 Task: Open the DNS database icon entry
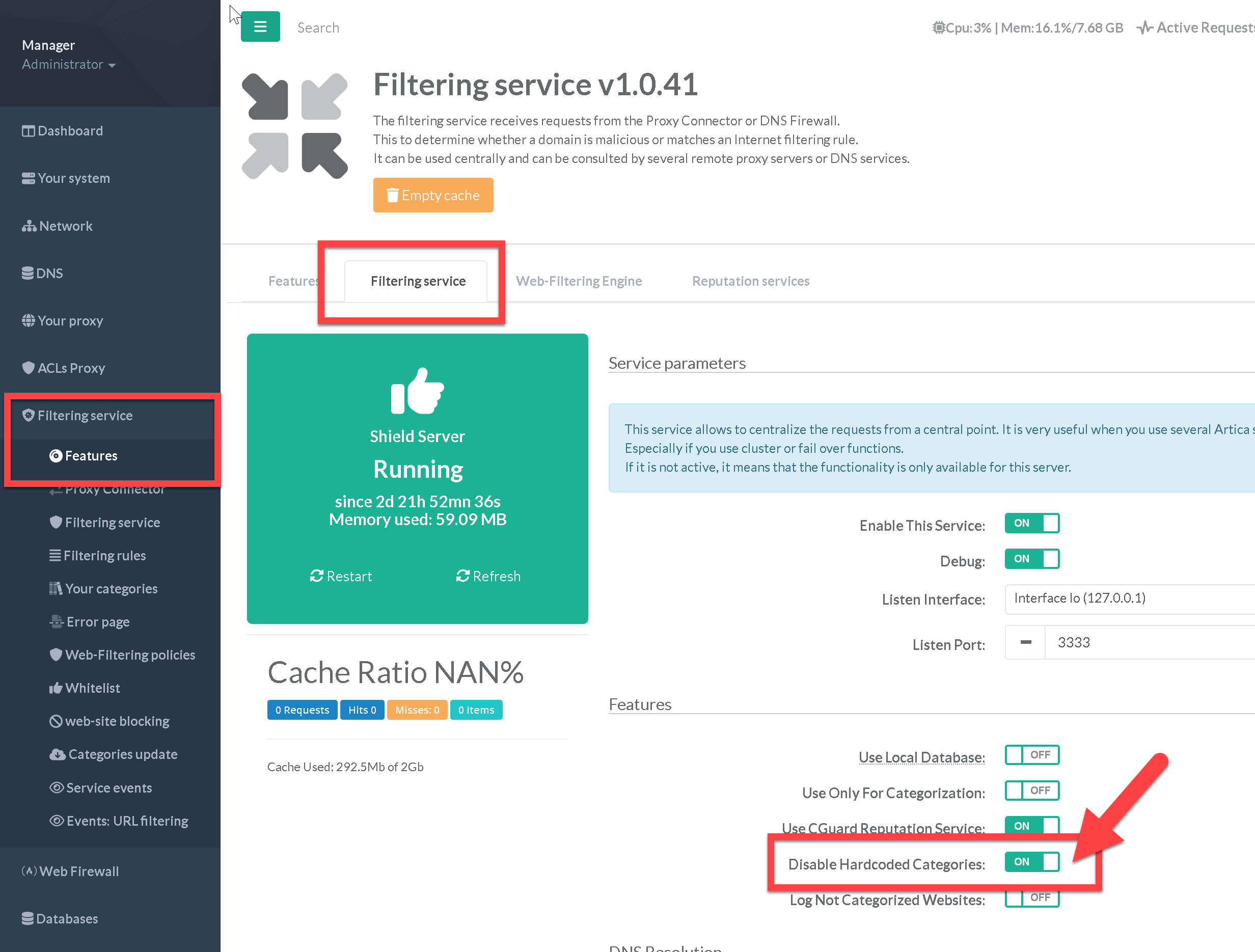pos(27,274)
